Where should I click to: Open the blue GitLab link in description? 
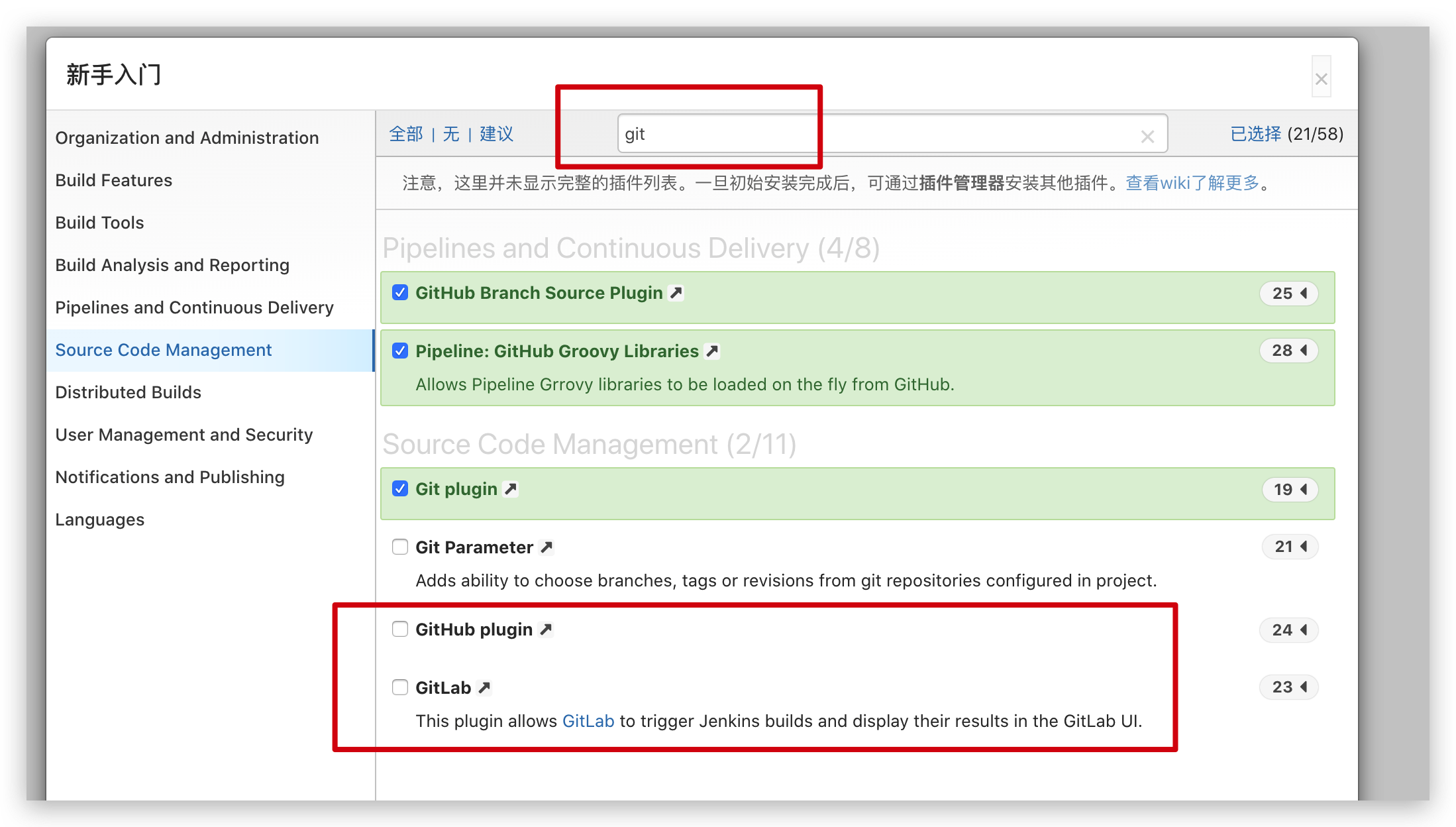[x=588, y=721]
